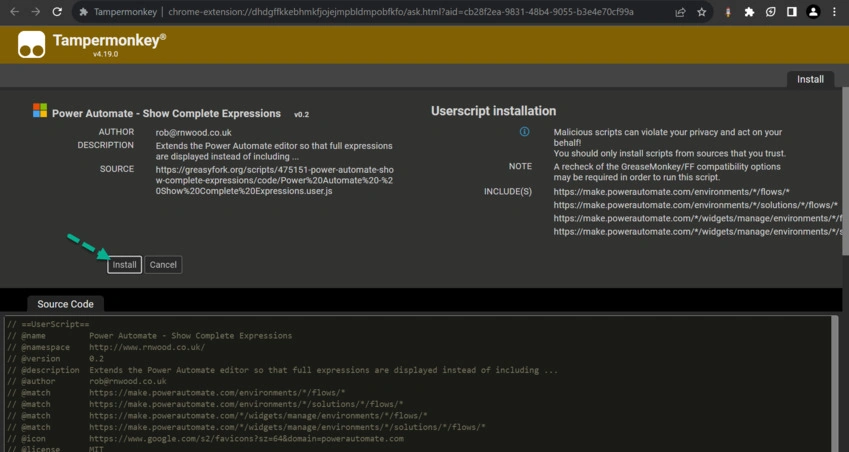Screen dimensions: 849x452
Task: Bookmark this page with the star icon
Action: pos(702,12)
